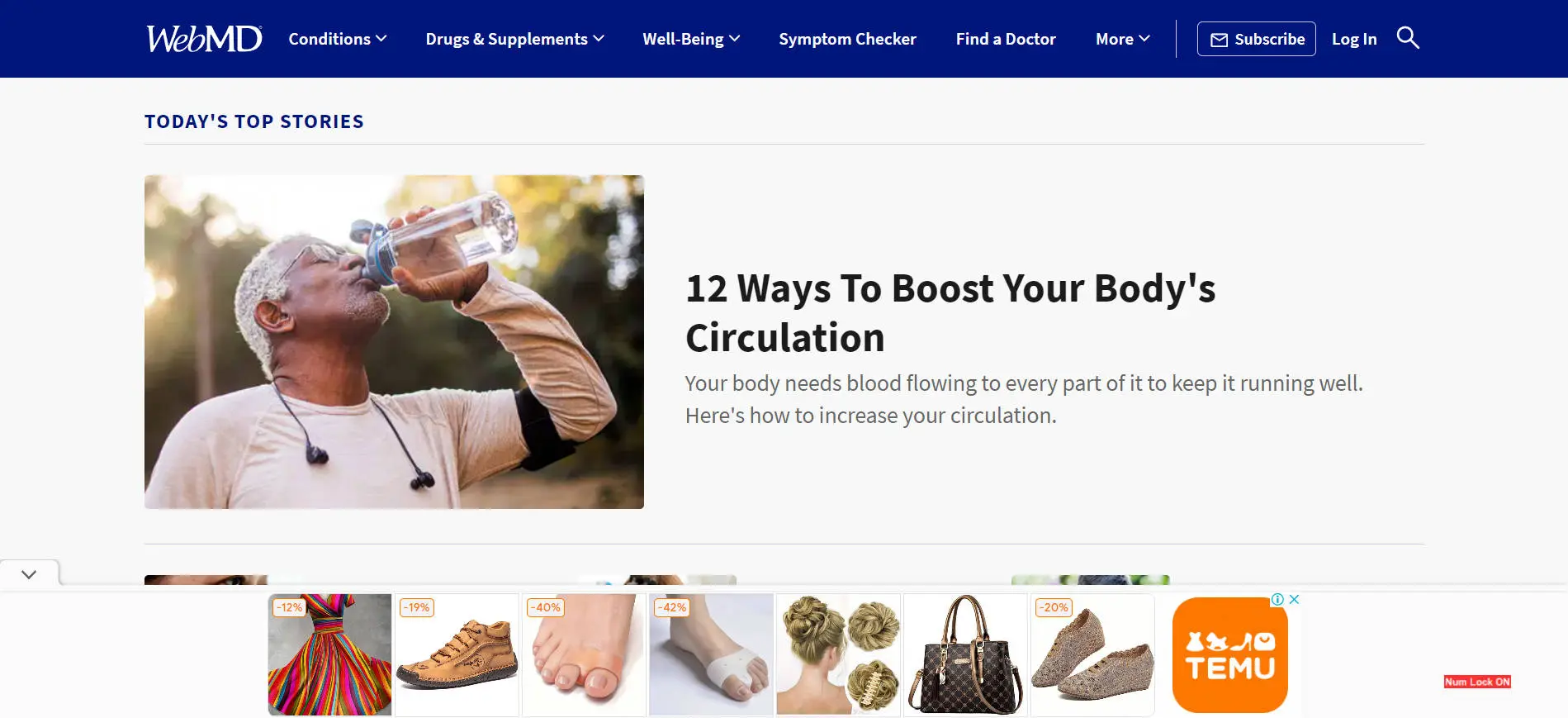This screenshot has width=1568, height=718.
Task: Open the More menu
Action: tap(1122, 39)
